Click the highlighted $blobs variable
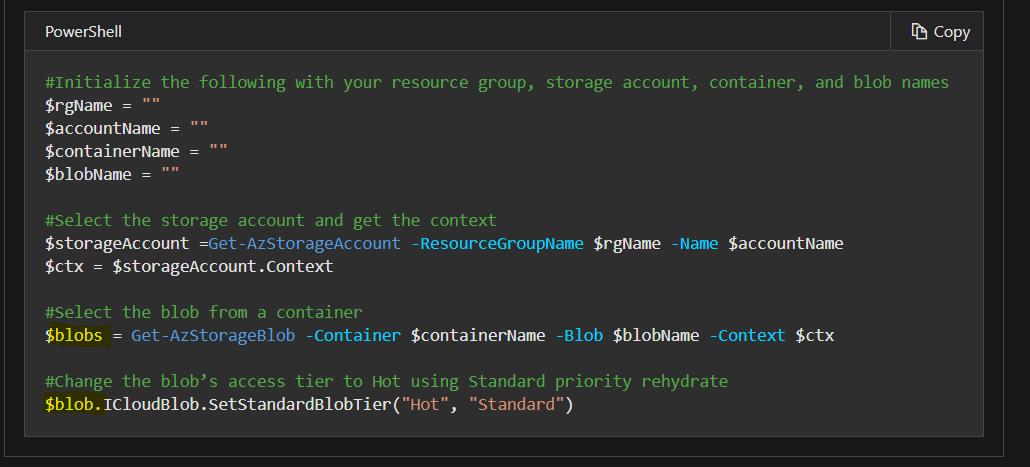The width and height of the screenshot is (1030, 467). 74,336
